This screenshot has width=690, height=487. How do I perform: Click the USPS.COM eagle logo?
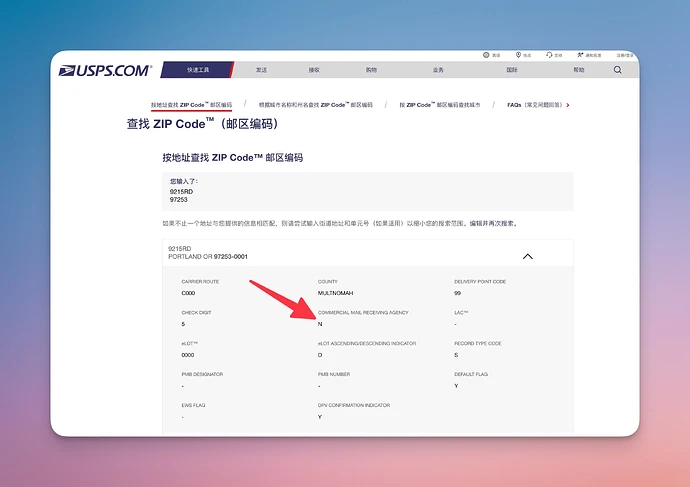[x=105, y=71]
